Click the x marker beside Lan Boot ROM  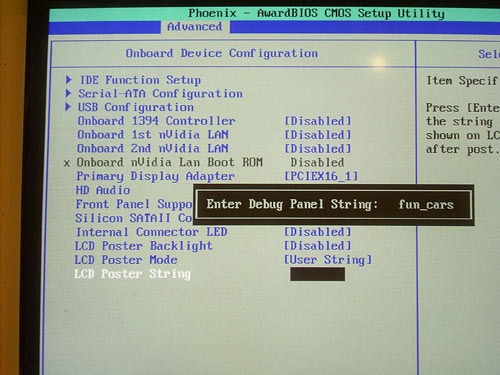click(67, 163)
